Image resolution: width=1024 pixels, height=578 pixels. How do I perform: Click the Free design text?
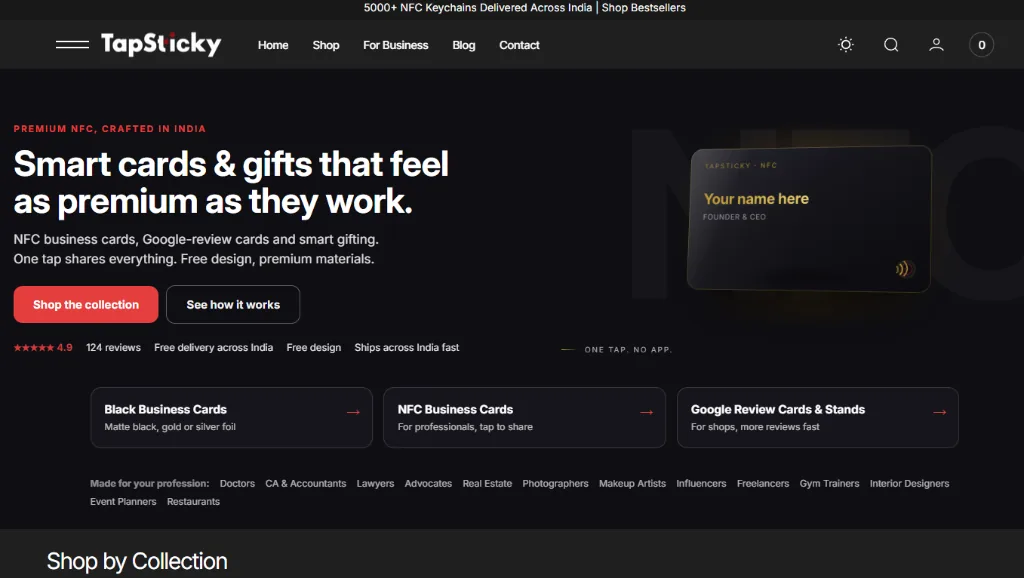pyautogui.click(x=313, y=347)
